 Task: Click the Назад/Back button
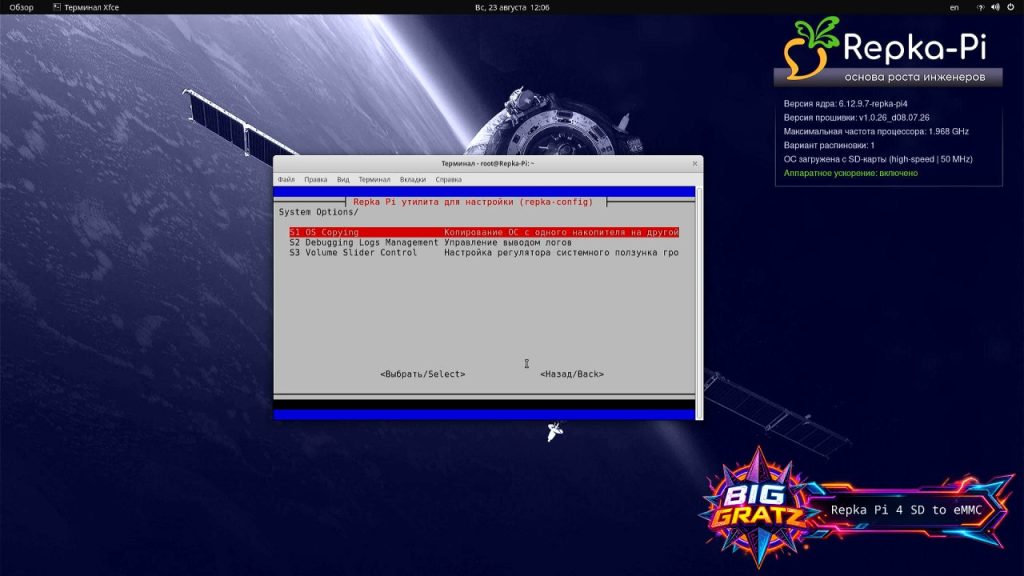572,374
